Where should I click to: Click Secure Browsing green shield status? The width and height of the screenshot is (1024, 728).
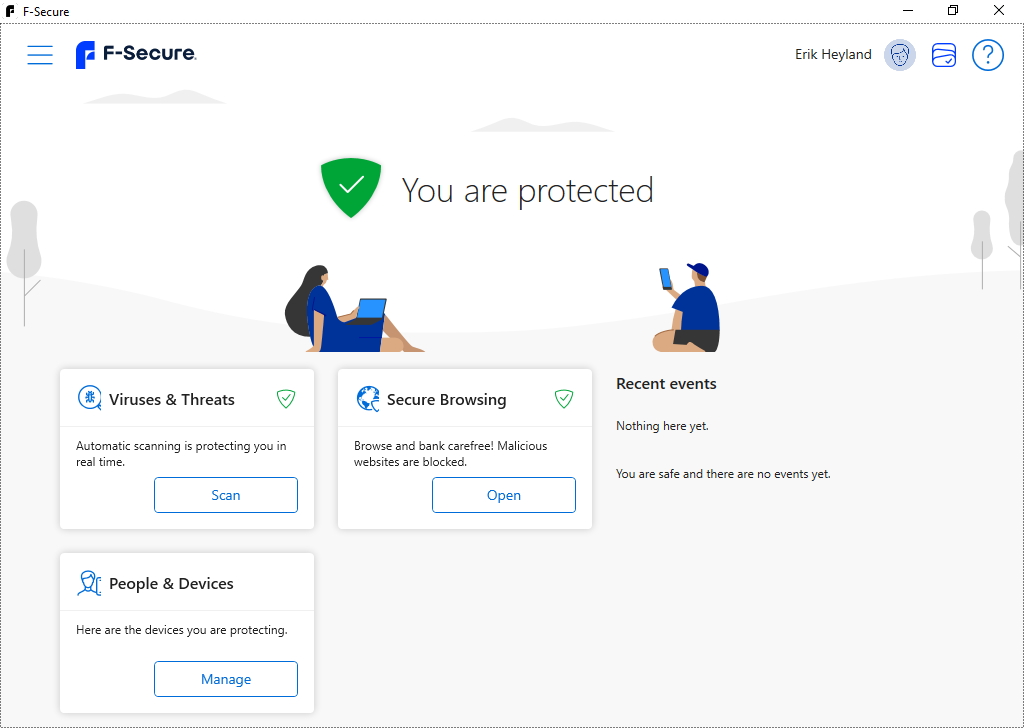click(564, 399)
